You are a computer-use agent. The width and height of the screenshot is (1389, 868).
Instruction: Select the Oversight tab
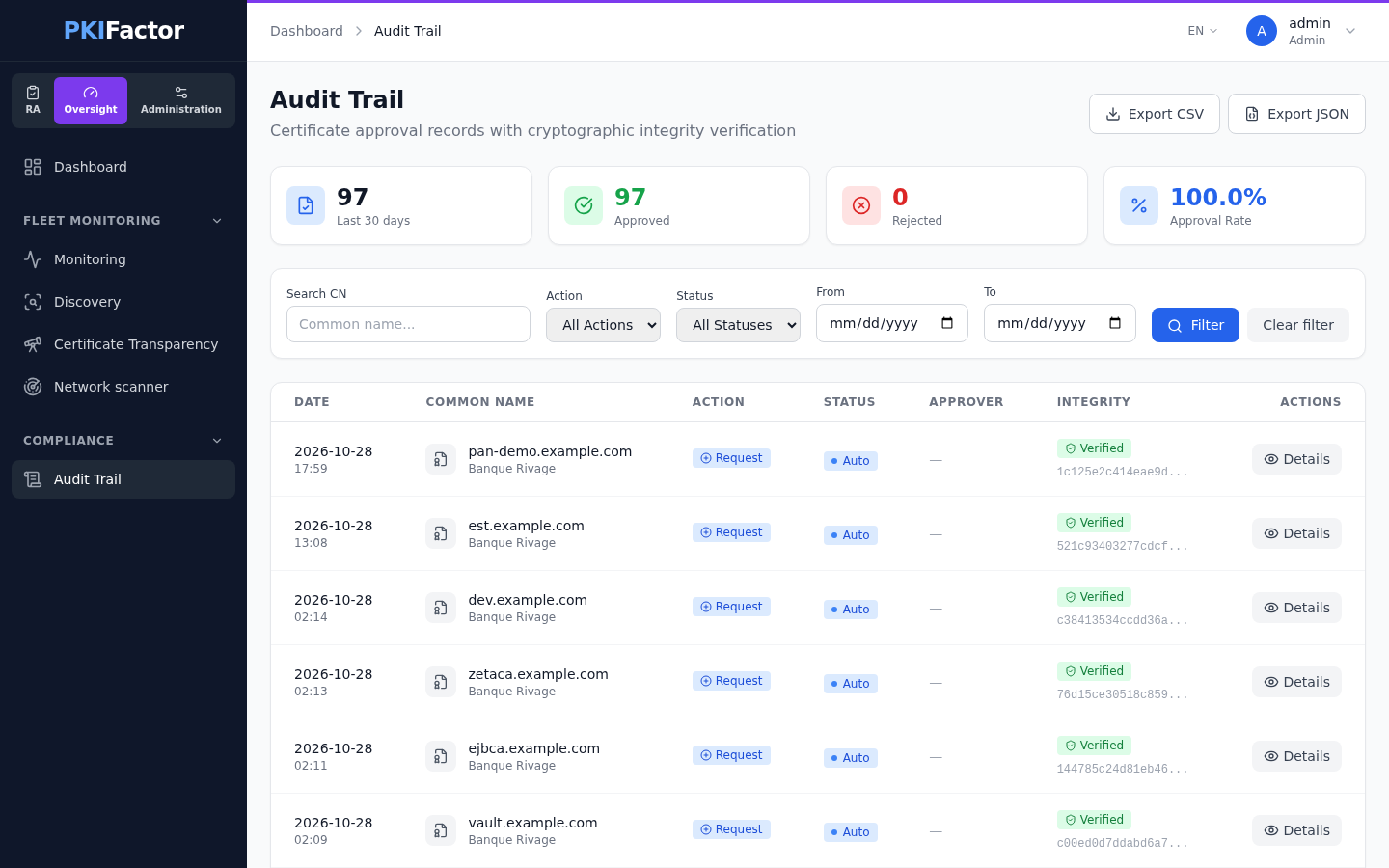pos(91,100)
